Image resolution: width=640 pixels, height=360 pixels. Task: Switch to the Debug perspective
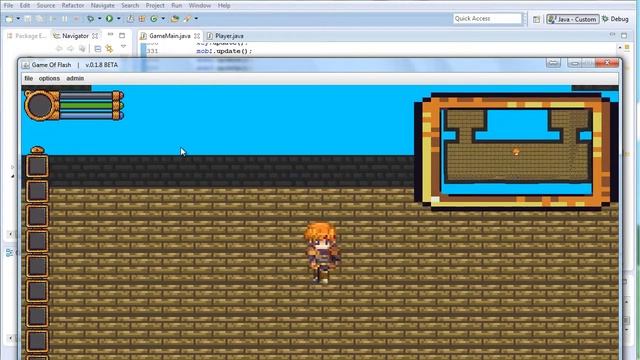coord(615,19)
